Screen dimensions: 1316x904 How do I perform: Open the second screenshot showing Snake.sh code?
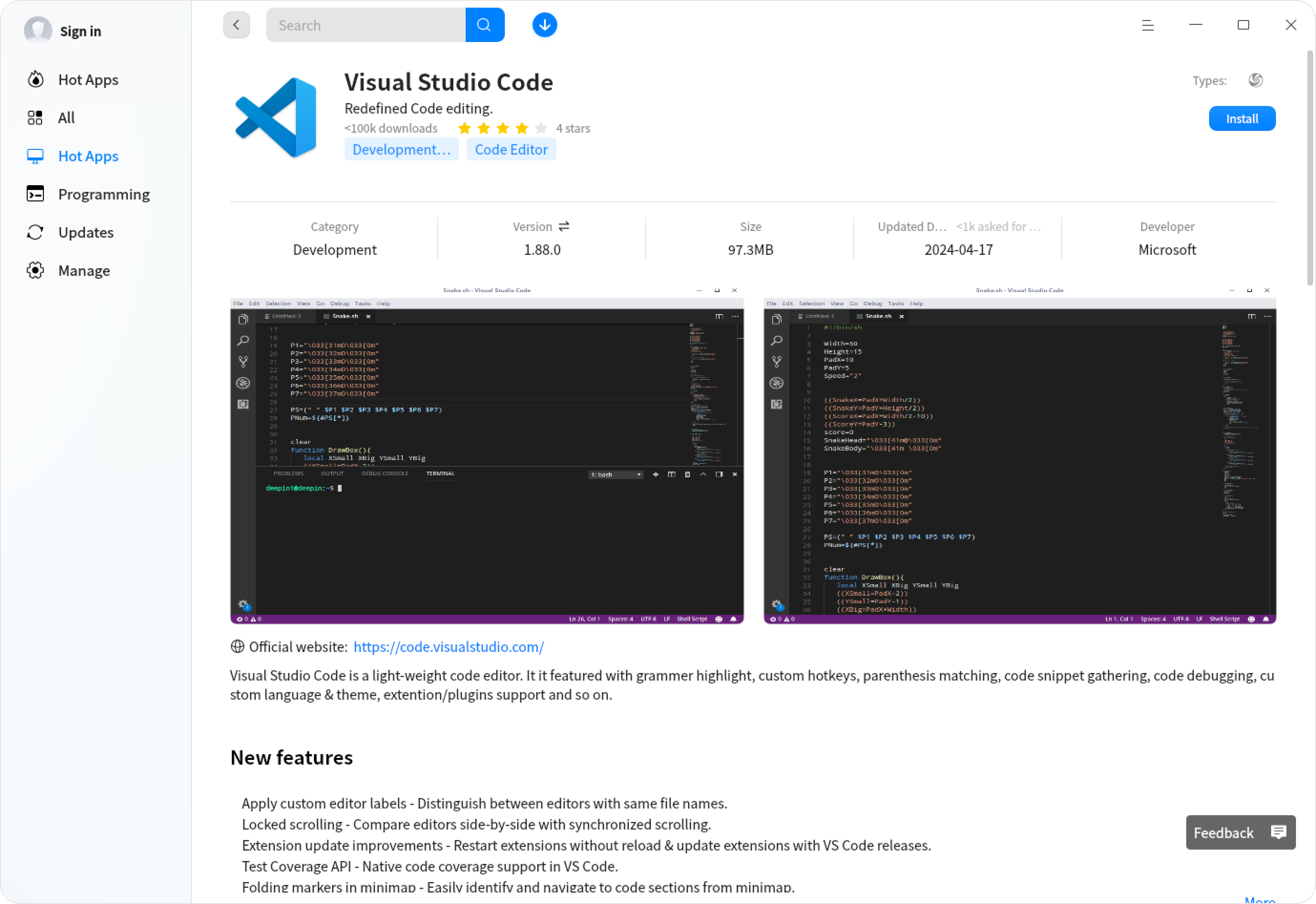coord(1019,454)
